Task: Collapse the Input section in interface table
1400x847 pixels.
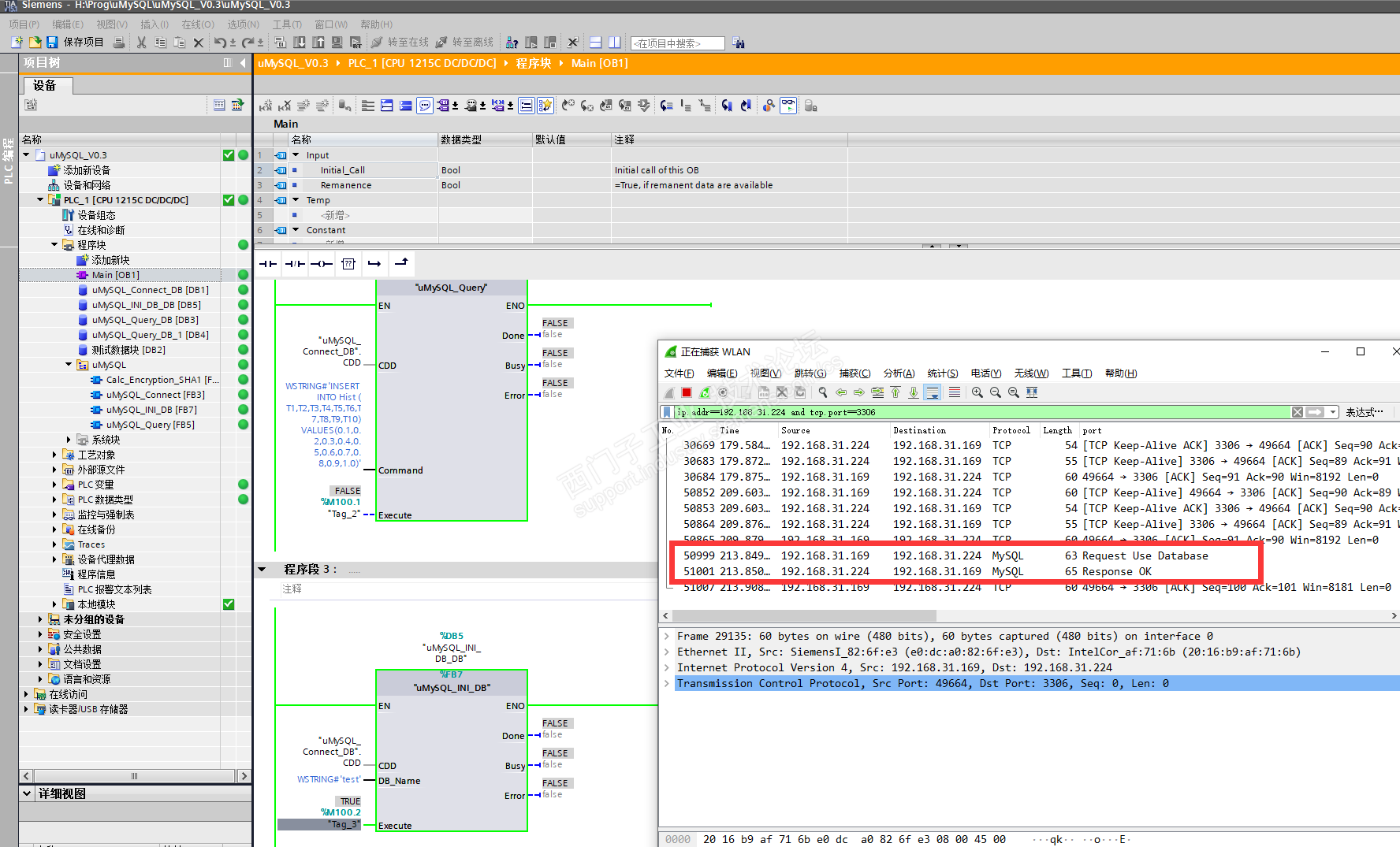Action: [296, 155]
